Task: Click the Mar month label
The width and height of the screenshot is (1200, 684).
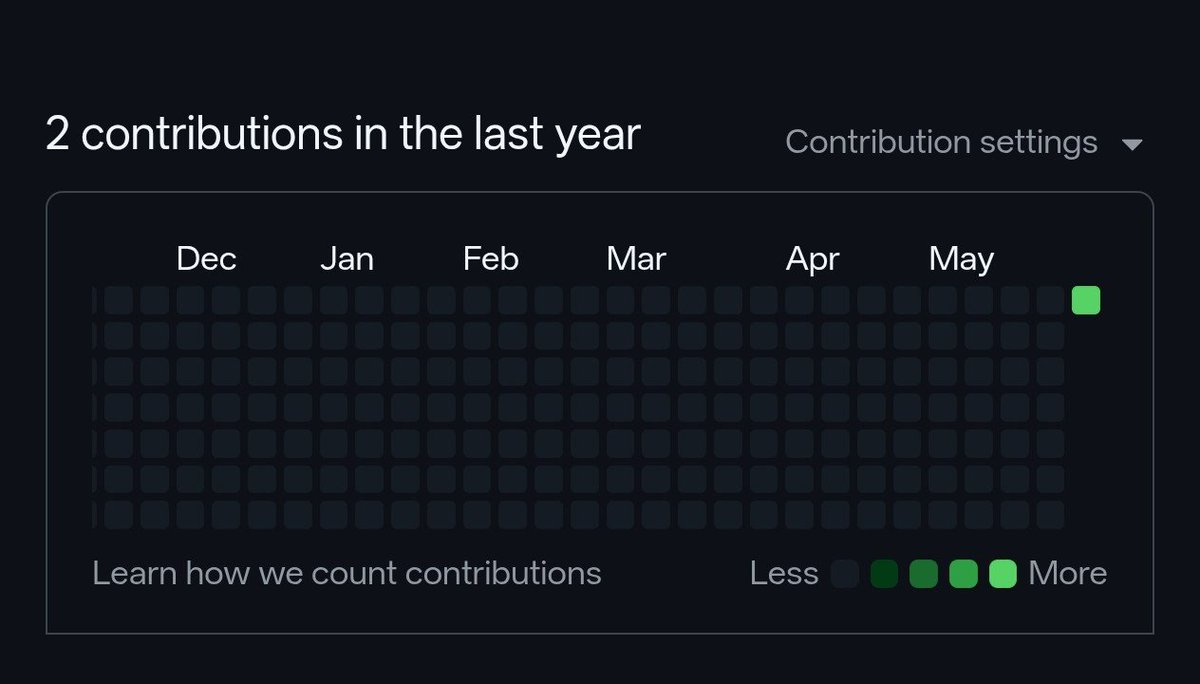Action: pyautogui.click(x=636, y=259)
